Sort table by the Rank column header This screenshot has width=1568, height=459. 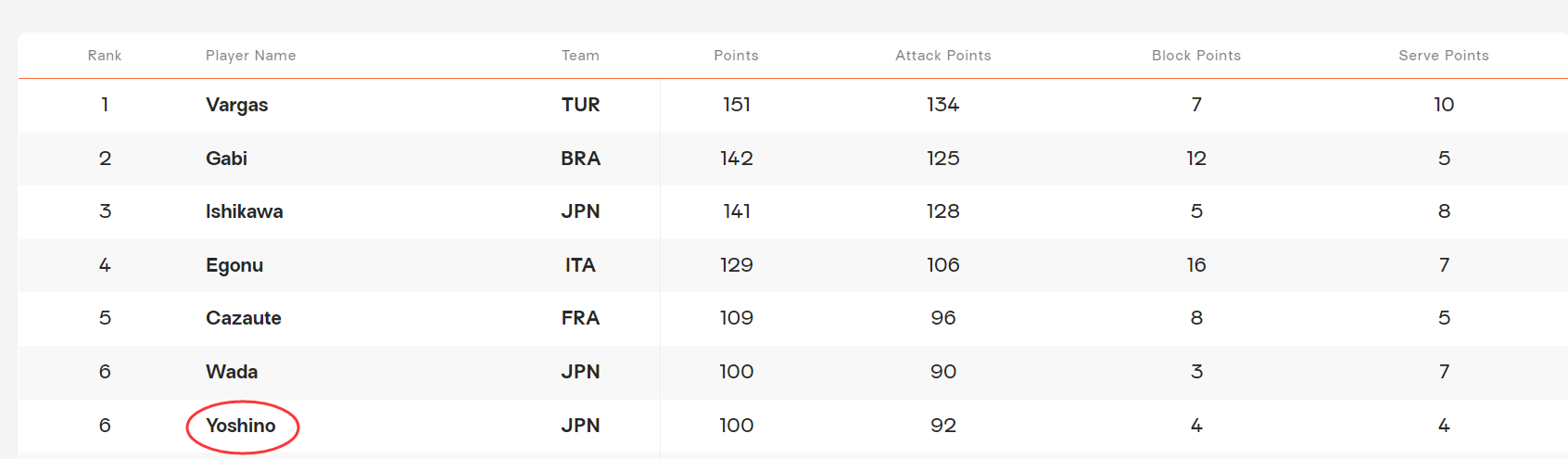click(105, 56)
